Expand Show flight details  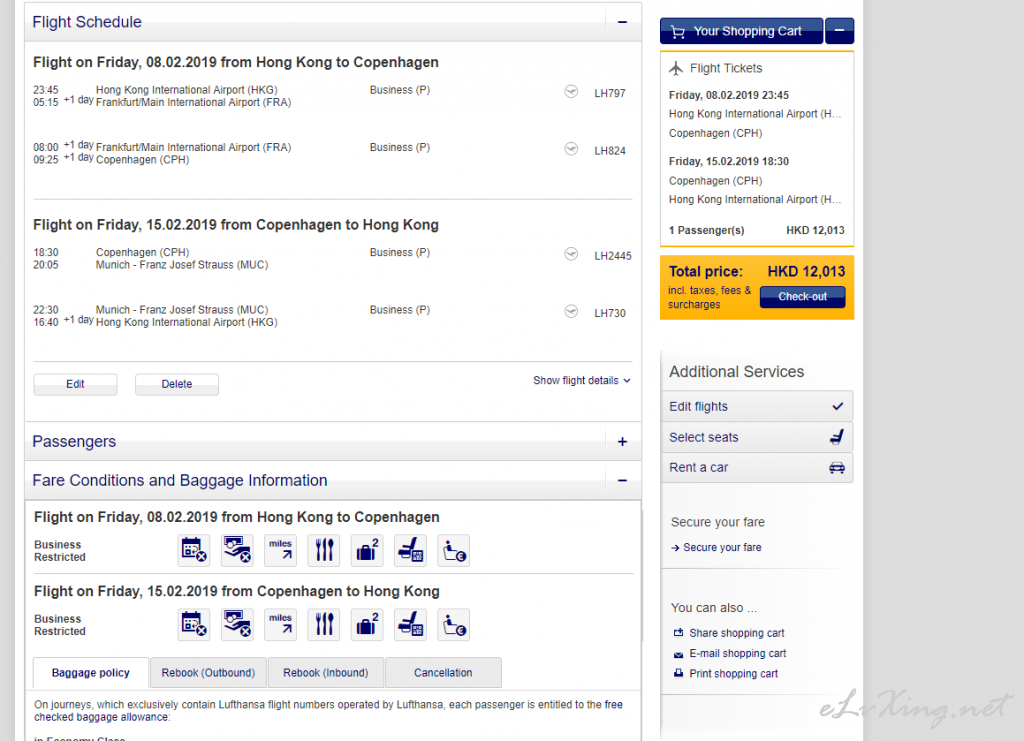pyautogui.click(x=582, y=381)
